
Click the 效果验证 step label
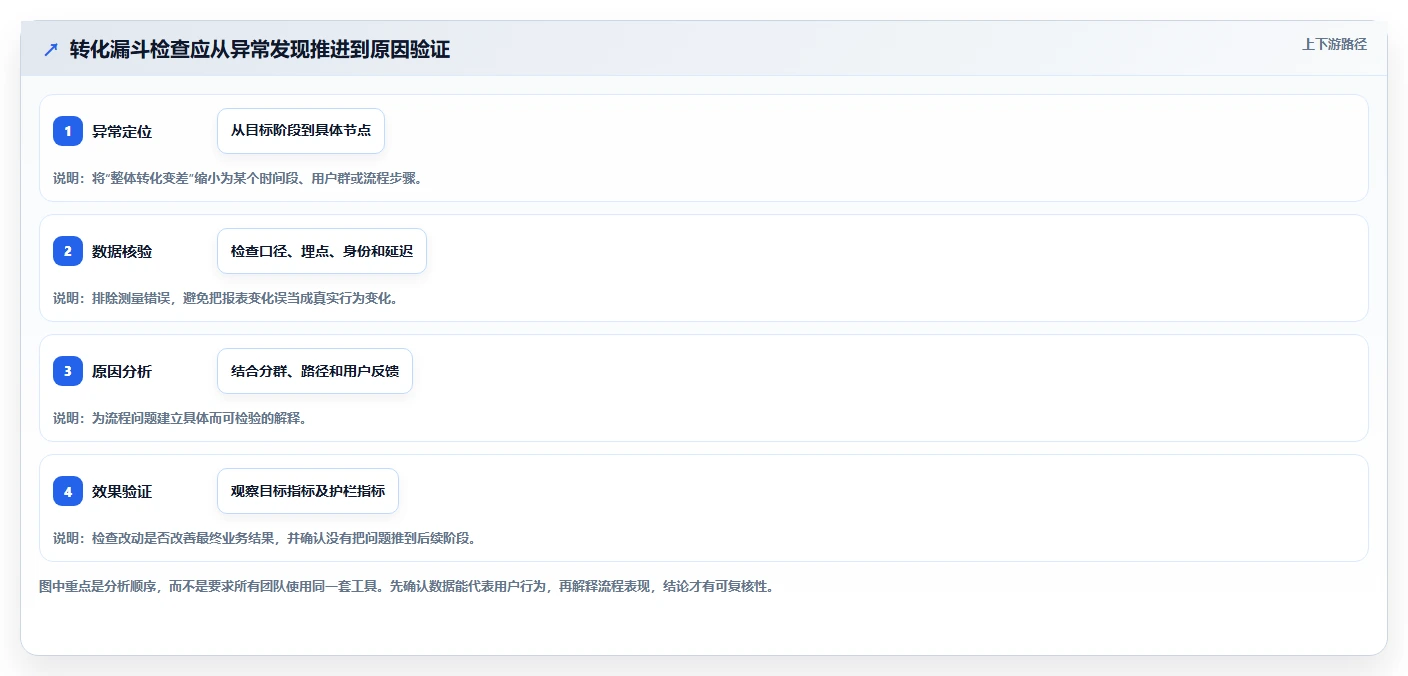(x=122, y=491)
